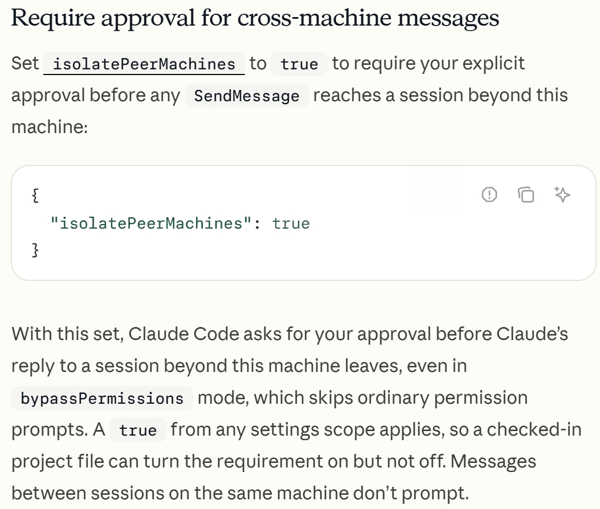Click the 'Require approval for cross-machine messages' heading

pos(255,18)
